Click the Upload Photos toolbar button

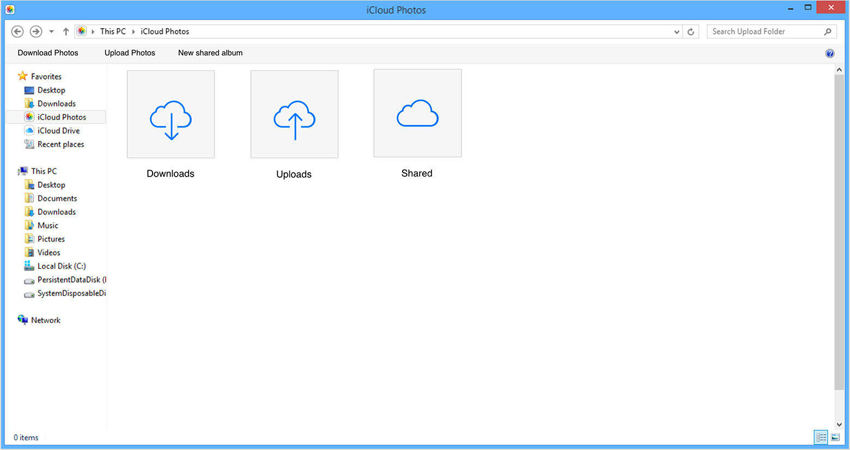(130, 53)
